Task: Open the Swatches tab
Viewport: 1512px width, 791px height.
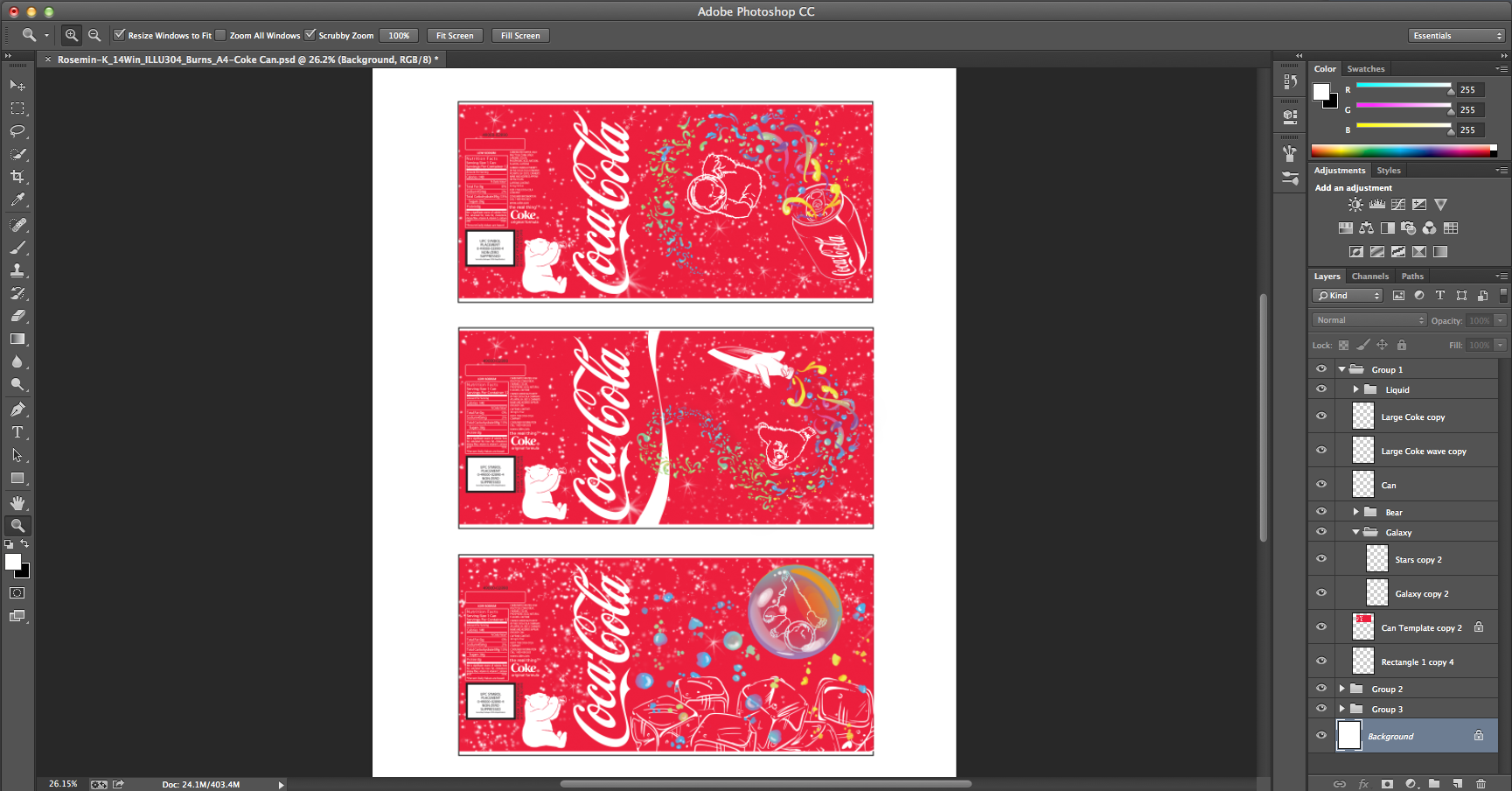Action: [1365, 69]
